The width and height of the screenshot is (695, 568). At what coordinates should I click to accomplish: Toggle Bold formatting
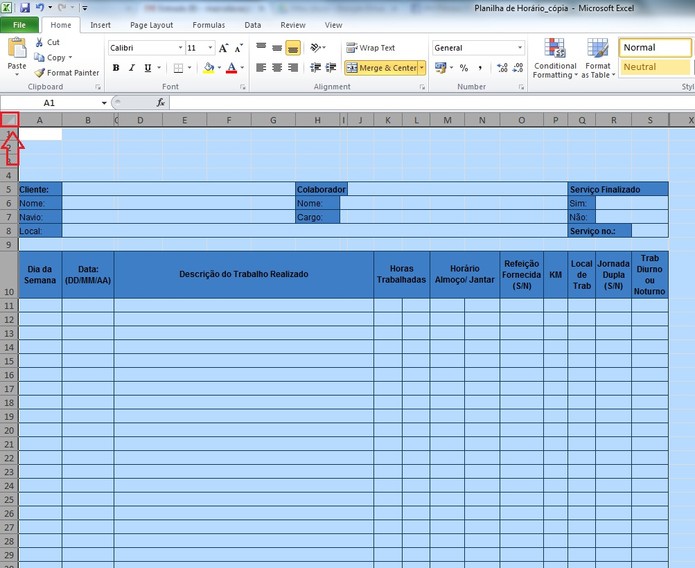tap(116, 68)
